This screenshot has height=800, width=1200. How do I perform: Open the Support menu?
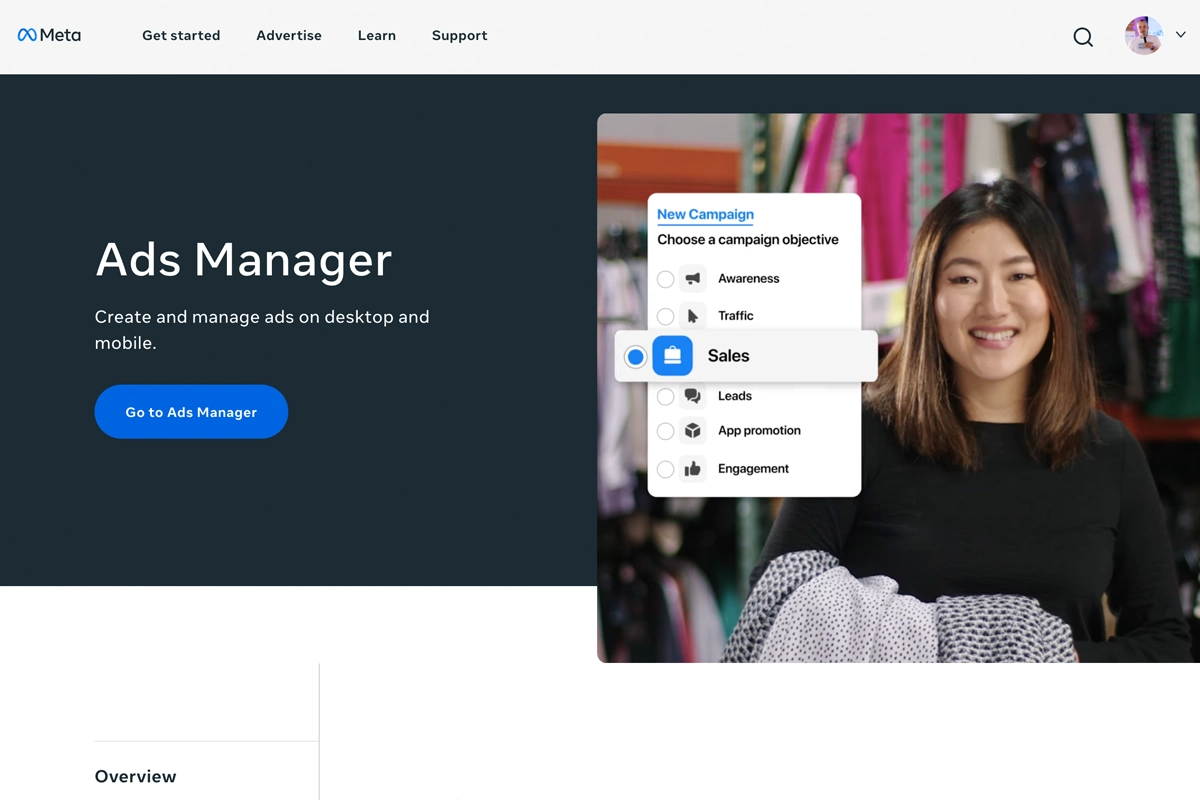[x=460, y=35]
